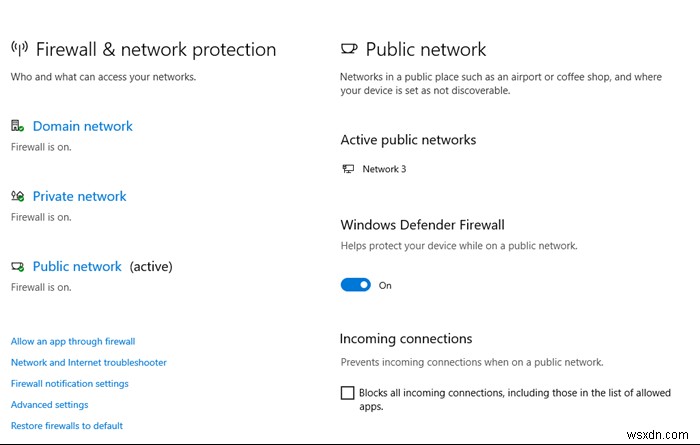Open the Private network settings link

coord(79,196)
